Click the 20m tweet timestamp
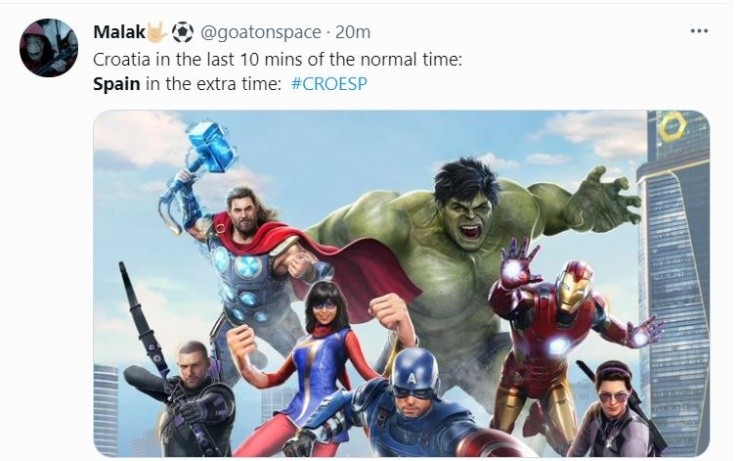738x461 pixels. tap(353, 32)
